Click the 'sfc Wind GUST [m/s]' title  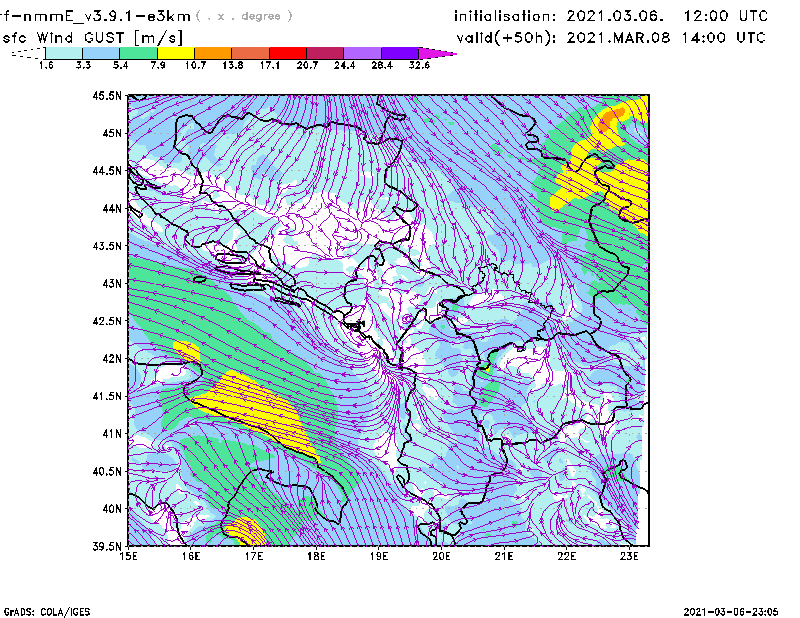[92, 38]
